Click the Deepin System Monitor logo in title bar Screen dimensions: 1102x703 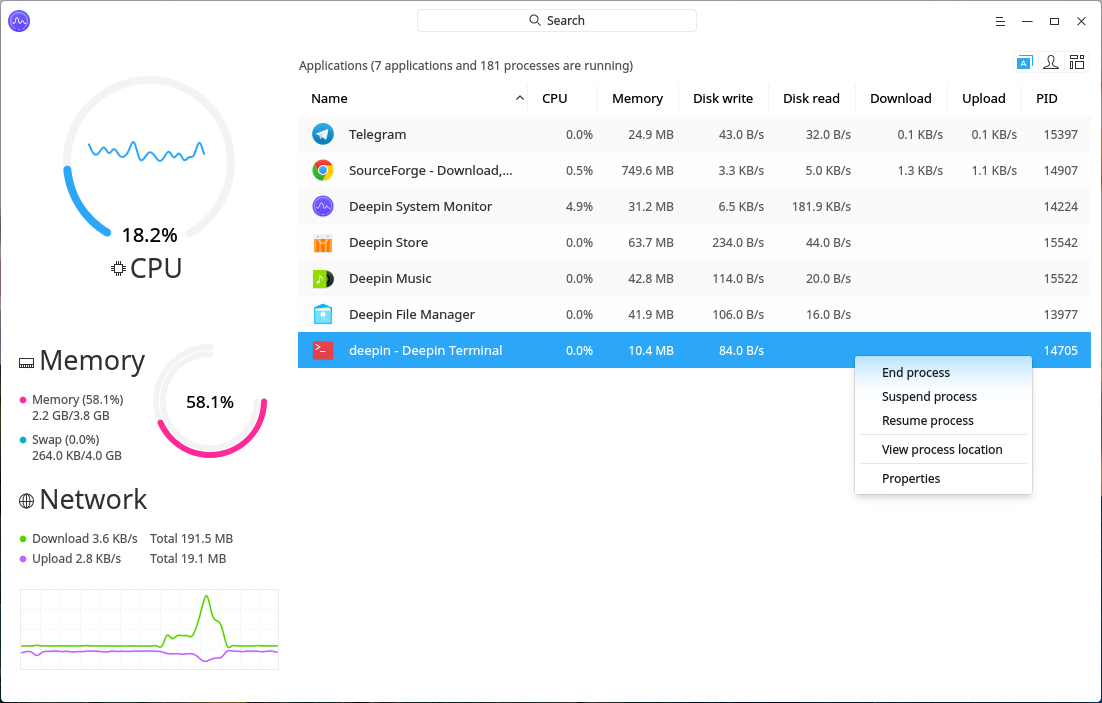19,21
